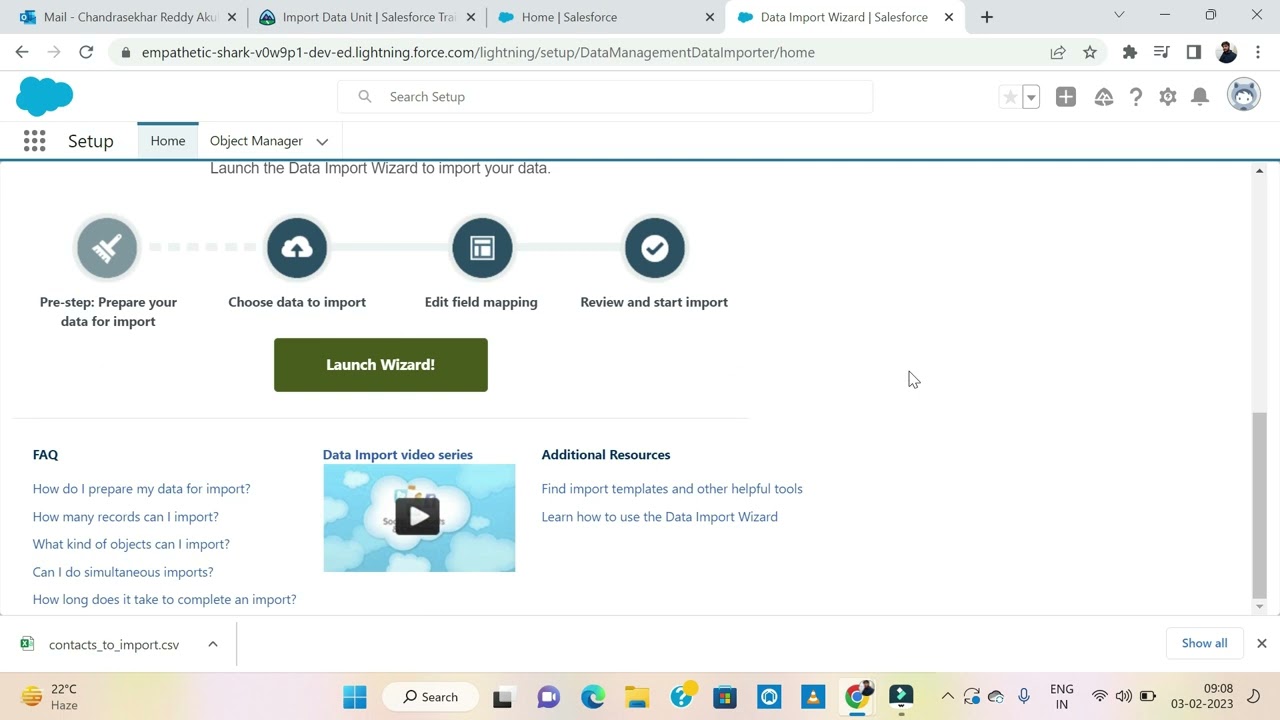Click the Salesforce cloud logo
Viewport: 1280px width, 720px height.
click(x=45, y=97)
